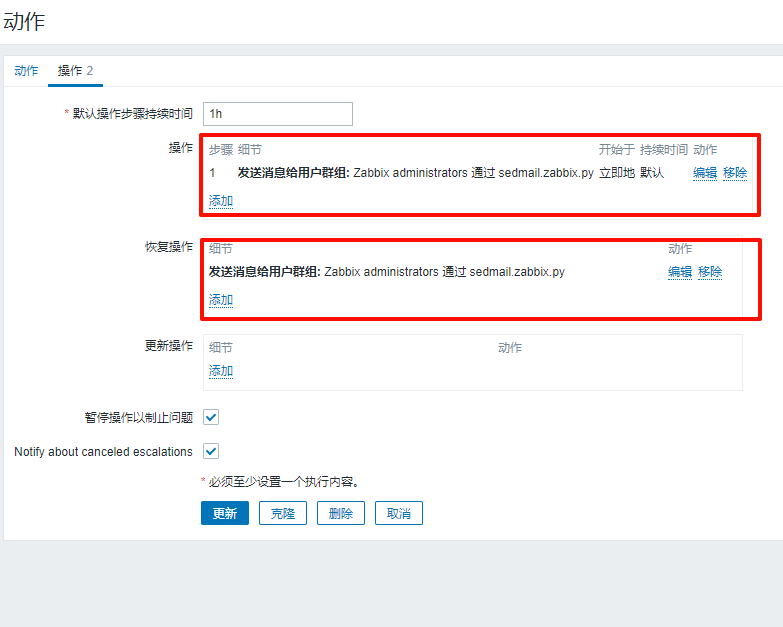783x627 pixels.
Task: Click the 默认操作步骤持续时间 input field
Action: click(278, 114)
